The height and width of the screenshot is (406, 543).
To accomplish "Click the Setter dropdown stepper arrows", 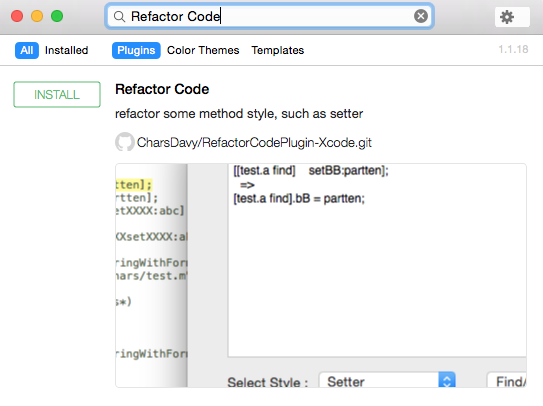I will pos(447,380).
